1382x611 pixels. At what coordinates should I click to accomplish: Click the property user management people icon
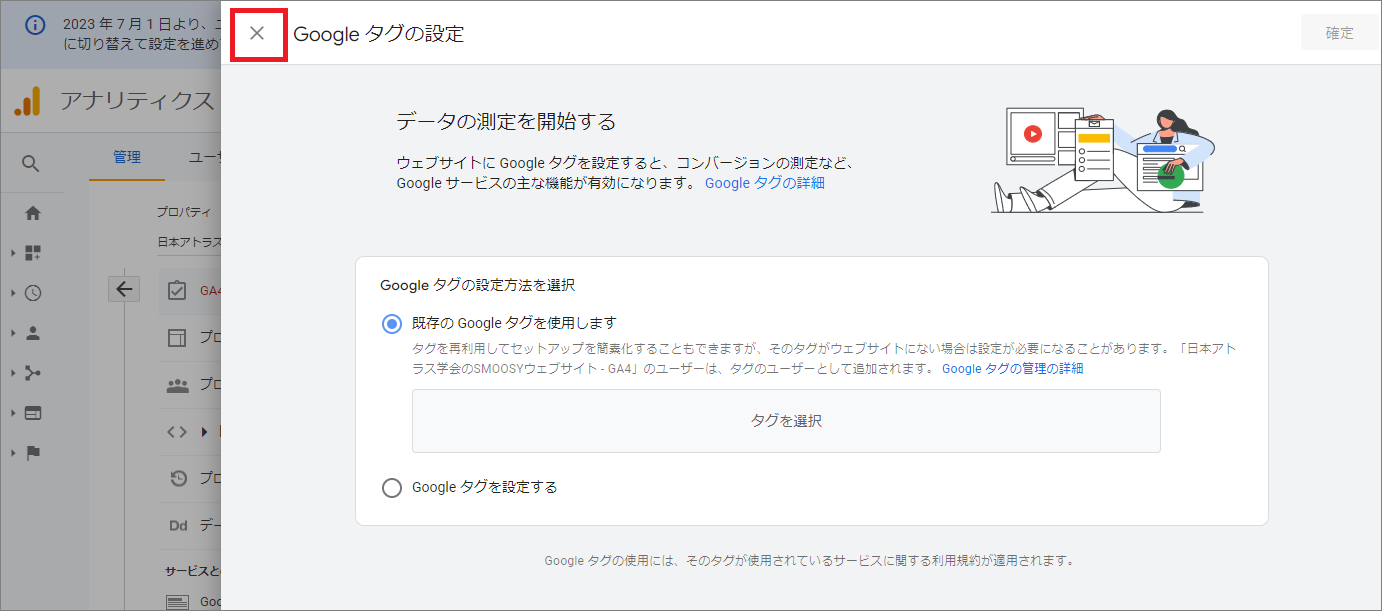pos(177,385)
